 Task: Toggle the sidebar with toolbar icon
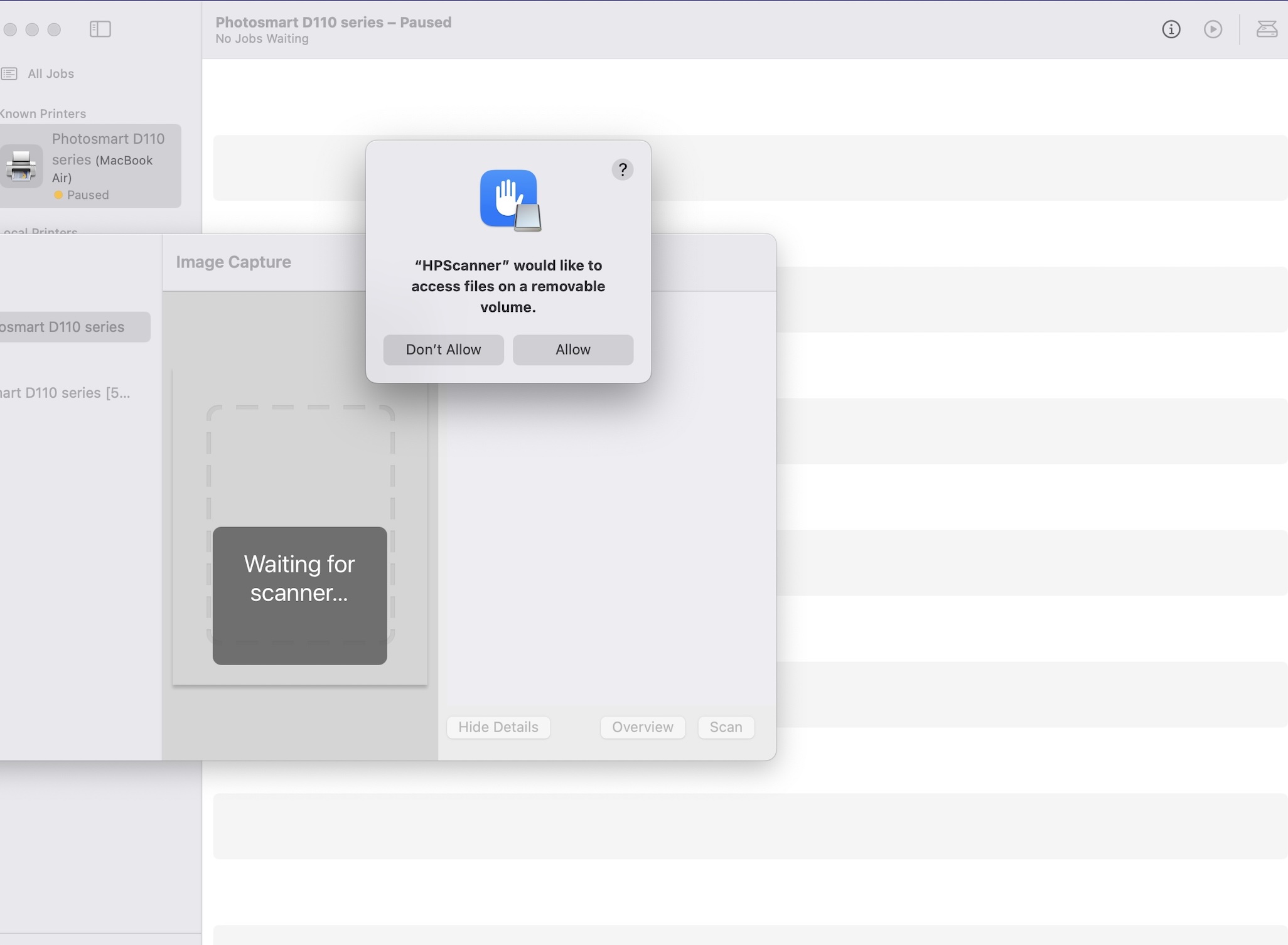[x=100, y=29]
